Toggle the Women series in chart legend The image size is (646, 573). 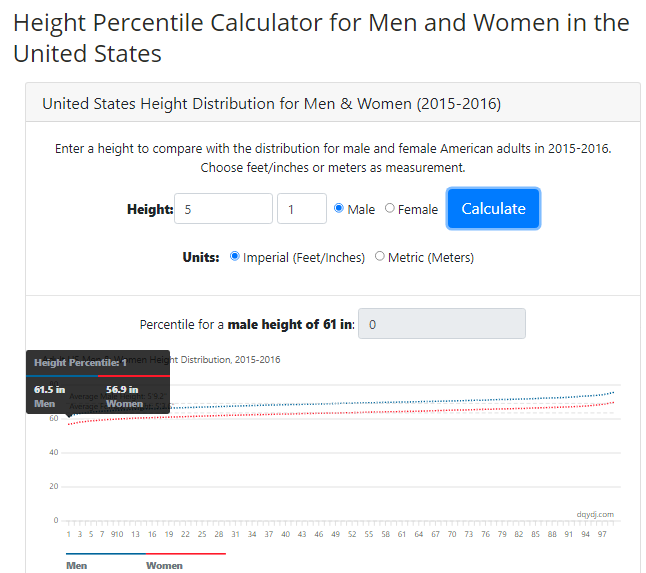[164, 566]
